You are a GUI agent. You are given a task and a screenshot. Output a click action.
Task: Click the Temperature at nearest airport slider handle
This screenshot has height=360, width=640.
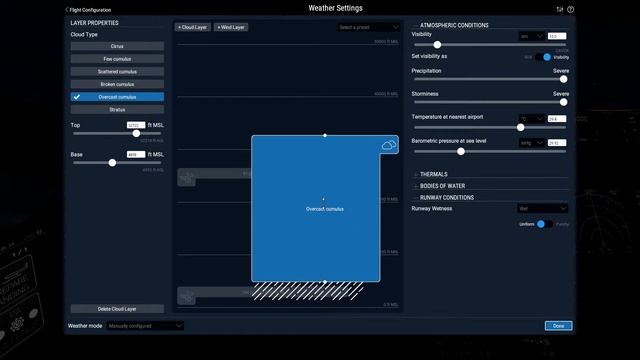(520, 127)
